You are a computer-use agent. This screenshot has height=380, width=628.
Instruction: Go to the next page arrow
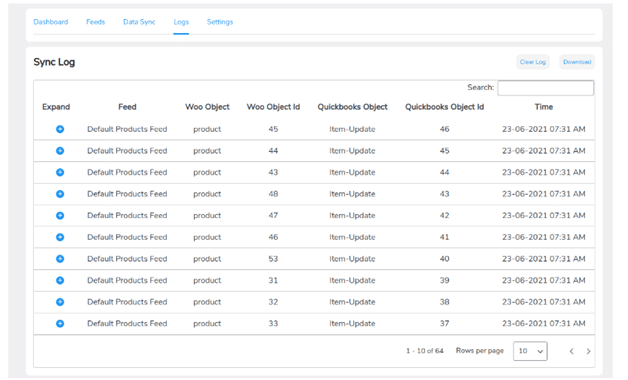(588, 351)
